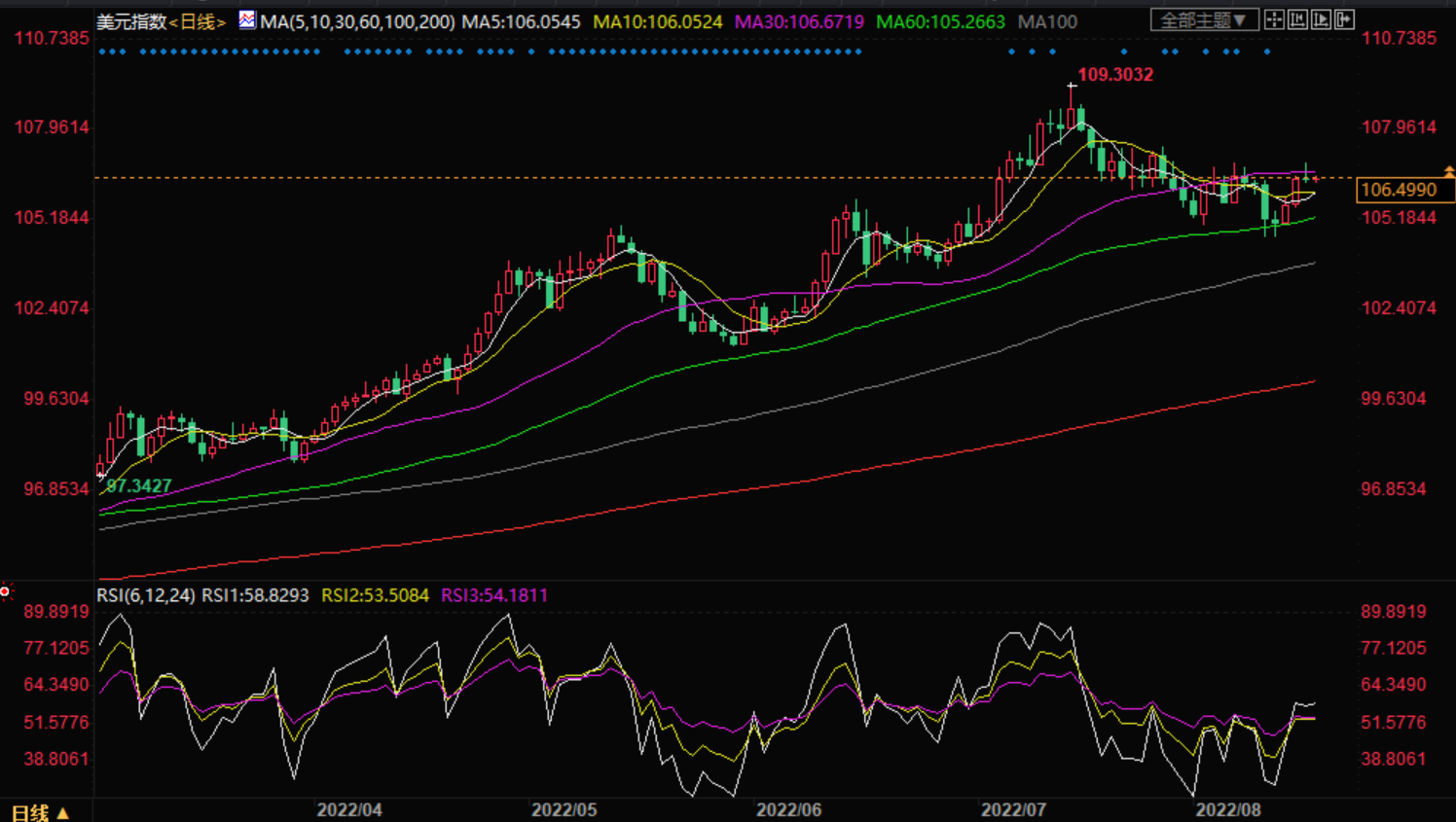Click the 97.3427 low price label

pos(139,485)
